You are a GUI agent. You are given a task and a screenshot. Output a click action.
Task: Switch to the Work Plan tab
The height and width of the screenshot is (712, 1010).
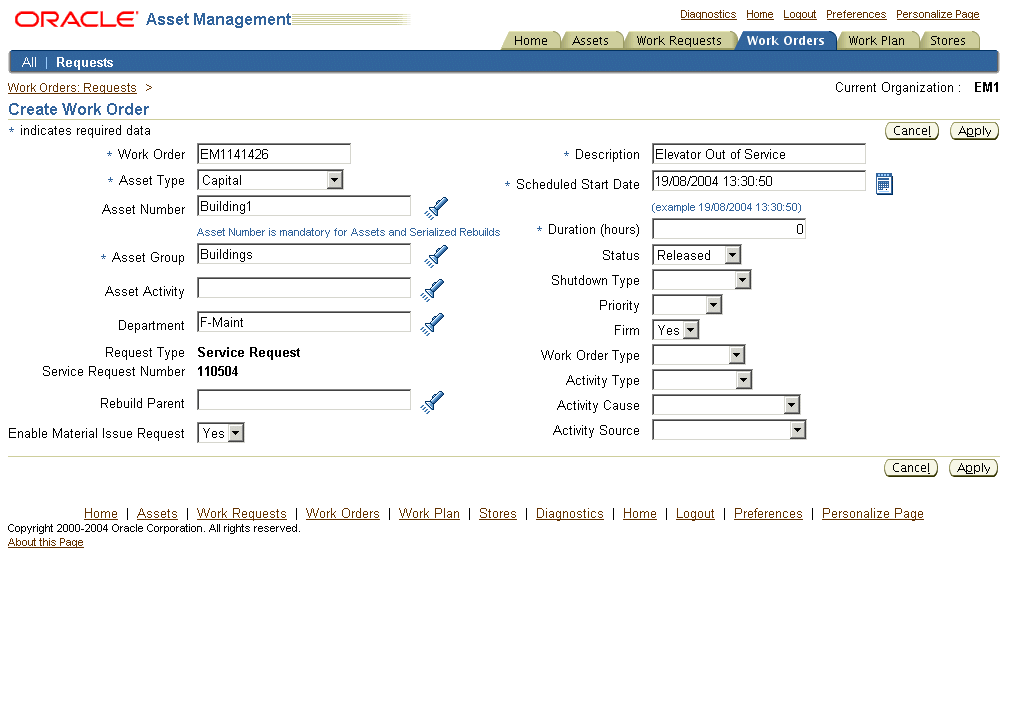click(876, 41)
